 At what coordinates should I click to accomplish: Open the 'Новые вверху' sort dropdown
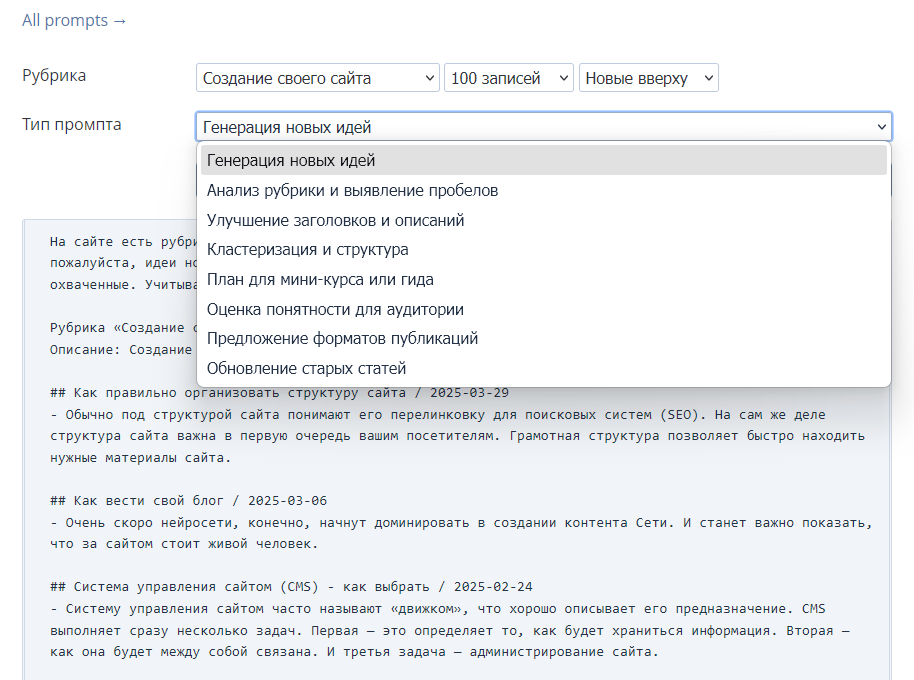(x=649, y=77)
